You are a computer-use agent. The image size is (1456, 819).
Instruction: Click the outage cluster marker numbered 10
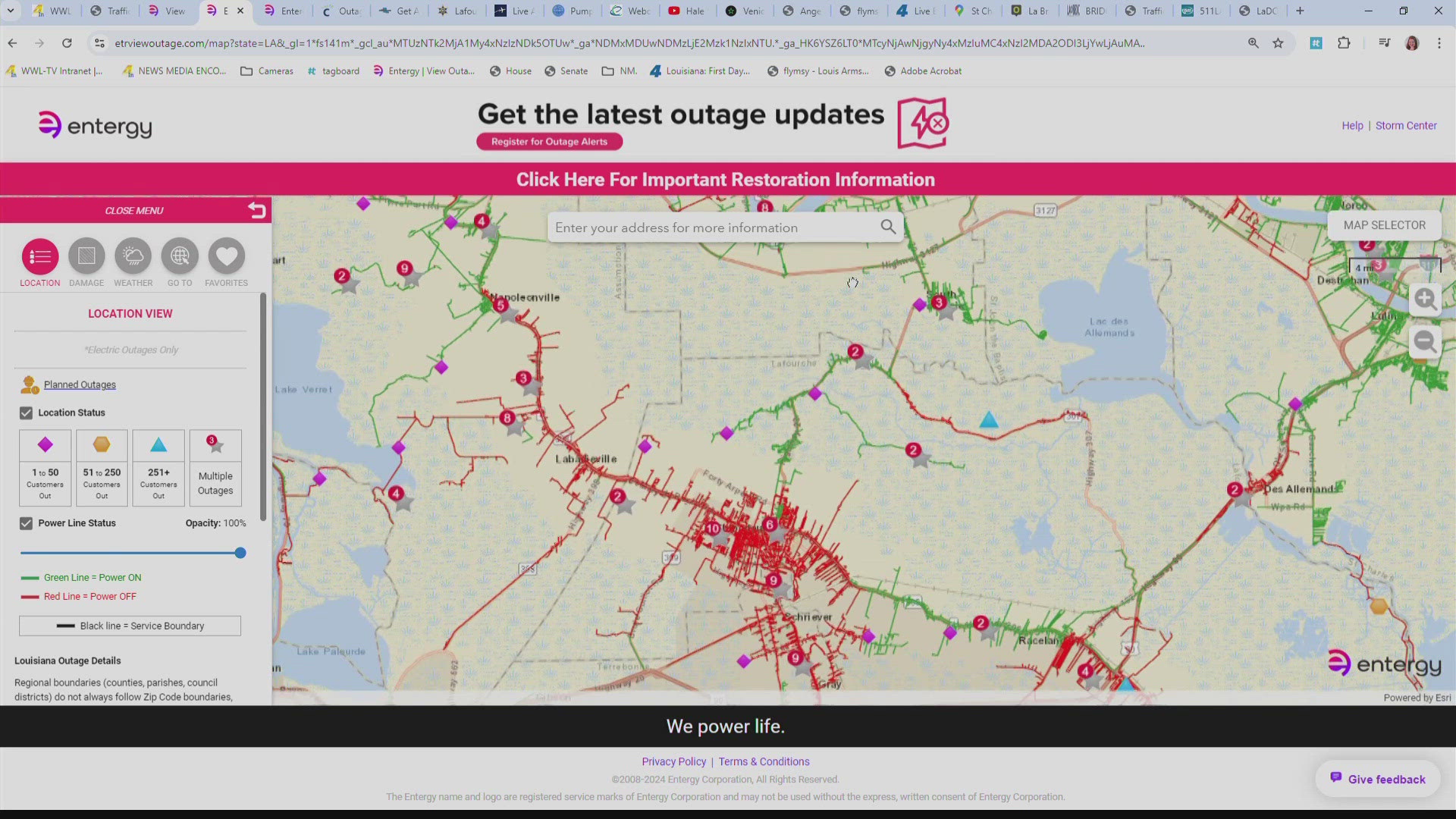point(713,529)
